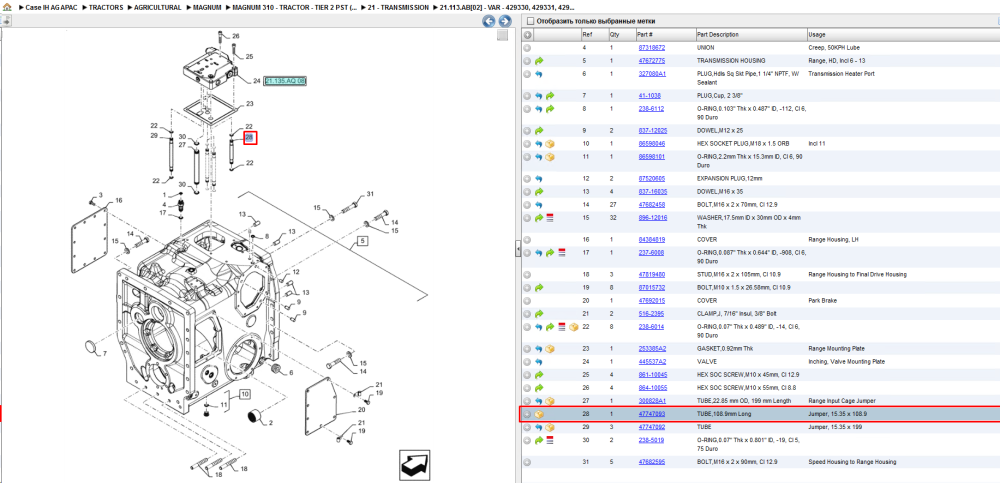The image size is (1000, 483).
Task: Click blue arrow for ref 24 valve
Action: [x=538, y=362]
